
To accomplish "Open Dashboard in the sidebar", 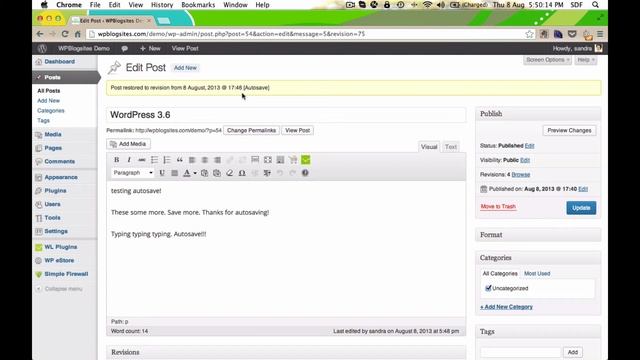I will coord(60,62).
